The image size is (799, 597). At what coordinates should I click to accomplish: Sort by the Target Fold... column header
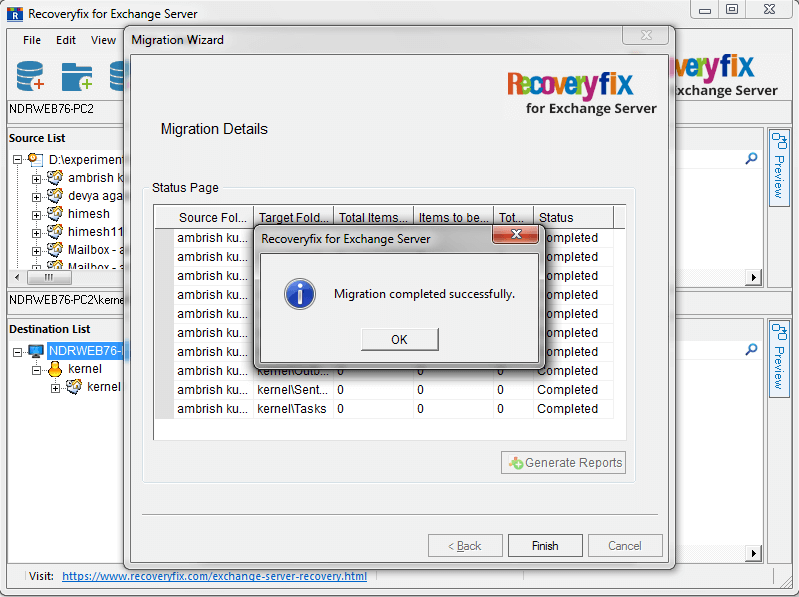tap(294, 218)
